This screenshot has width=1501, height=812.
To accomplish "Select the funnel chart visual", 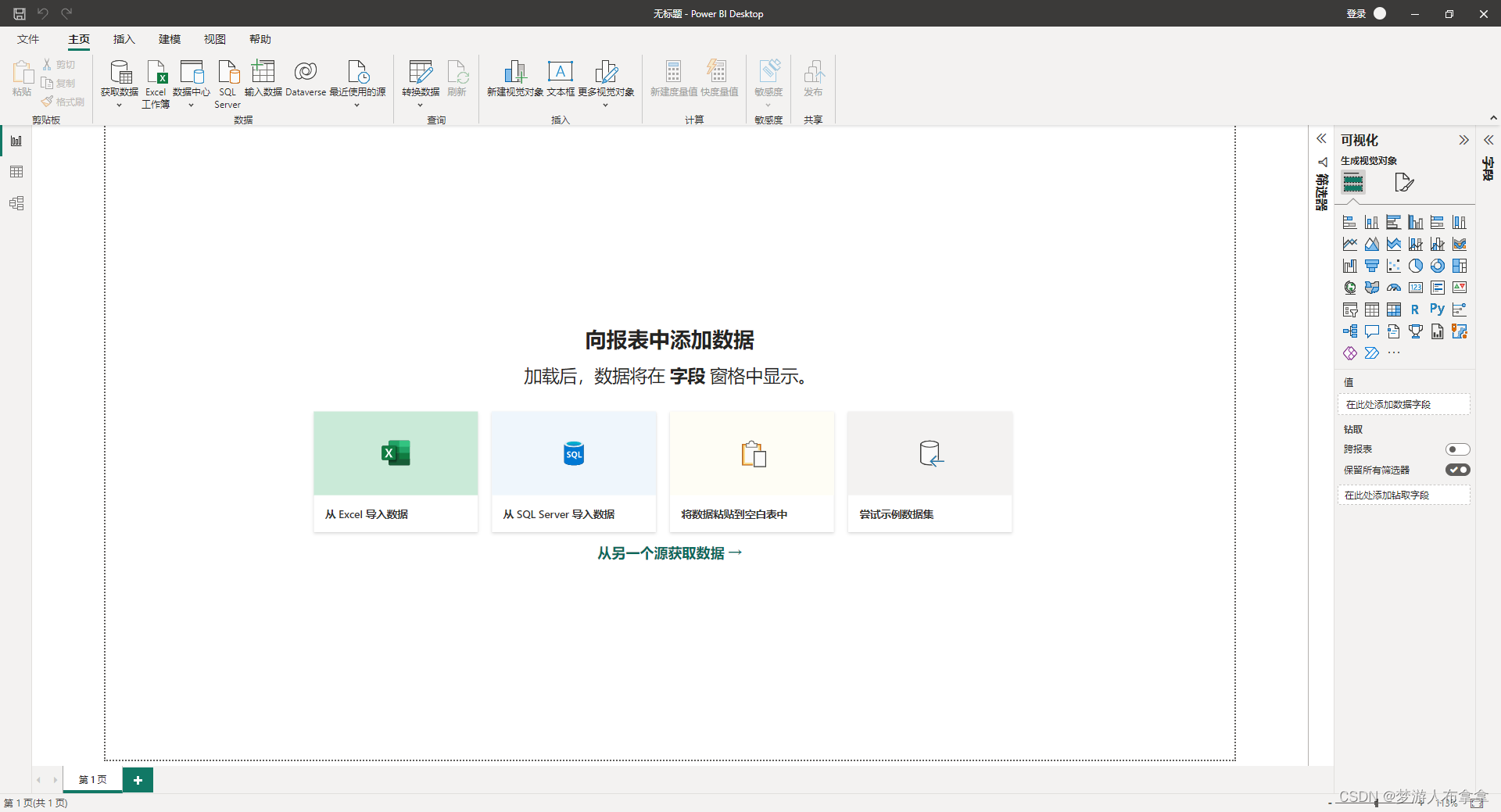I will 1372,266.
